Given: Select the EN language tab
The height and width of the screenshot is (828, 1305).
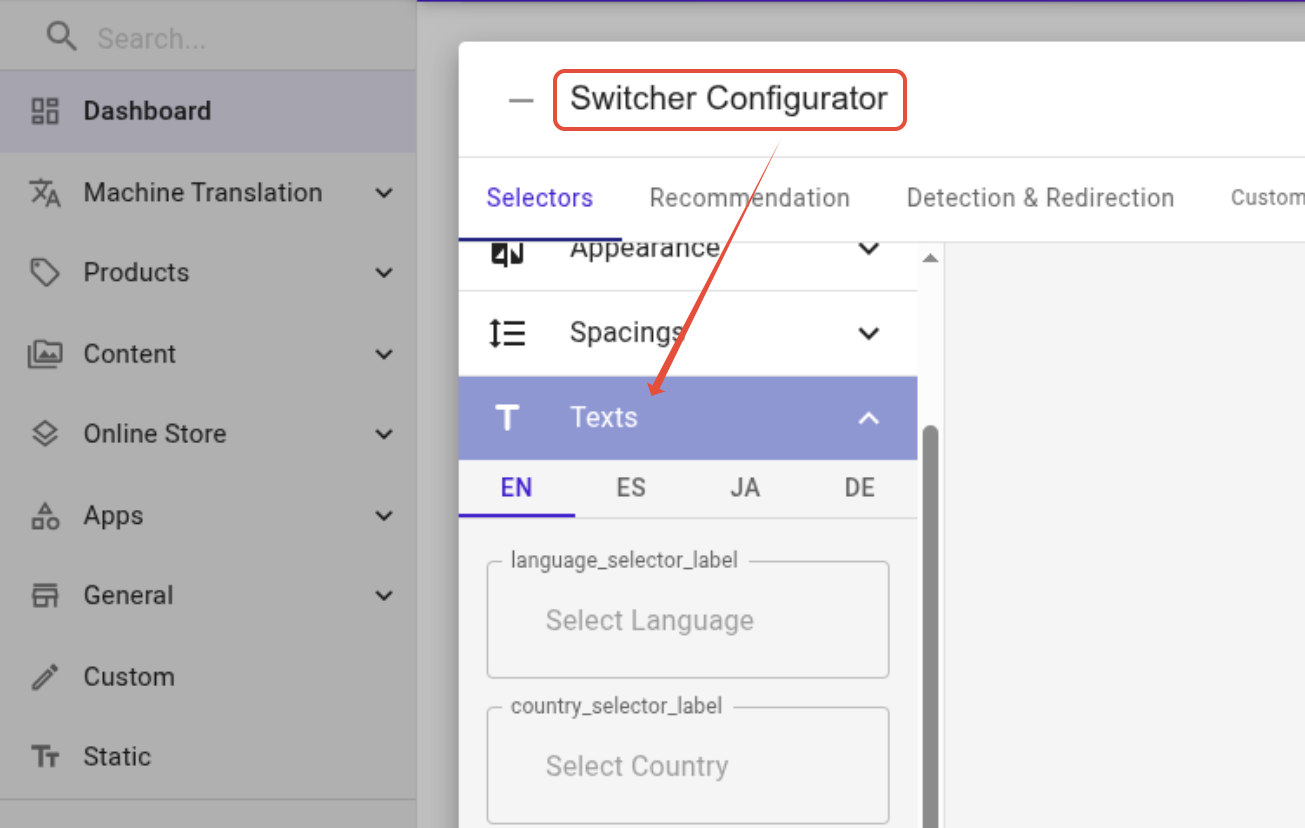Looking at the screenshot, I should pos(516,488).
